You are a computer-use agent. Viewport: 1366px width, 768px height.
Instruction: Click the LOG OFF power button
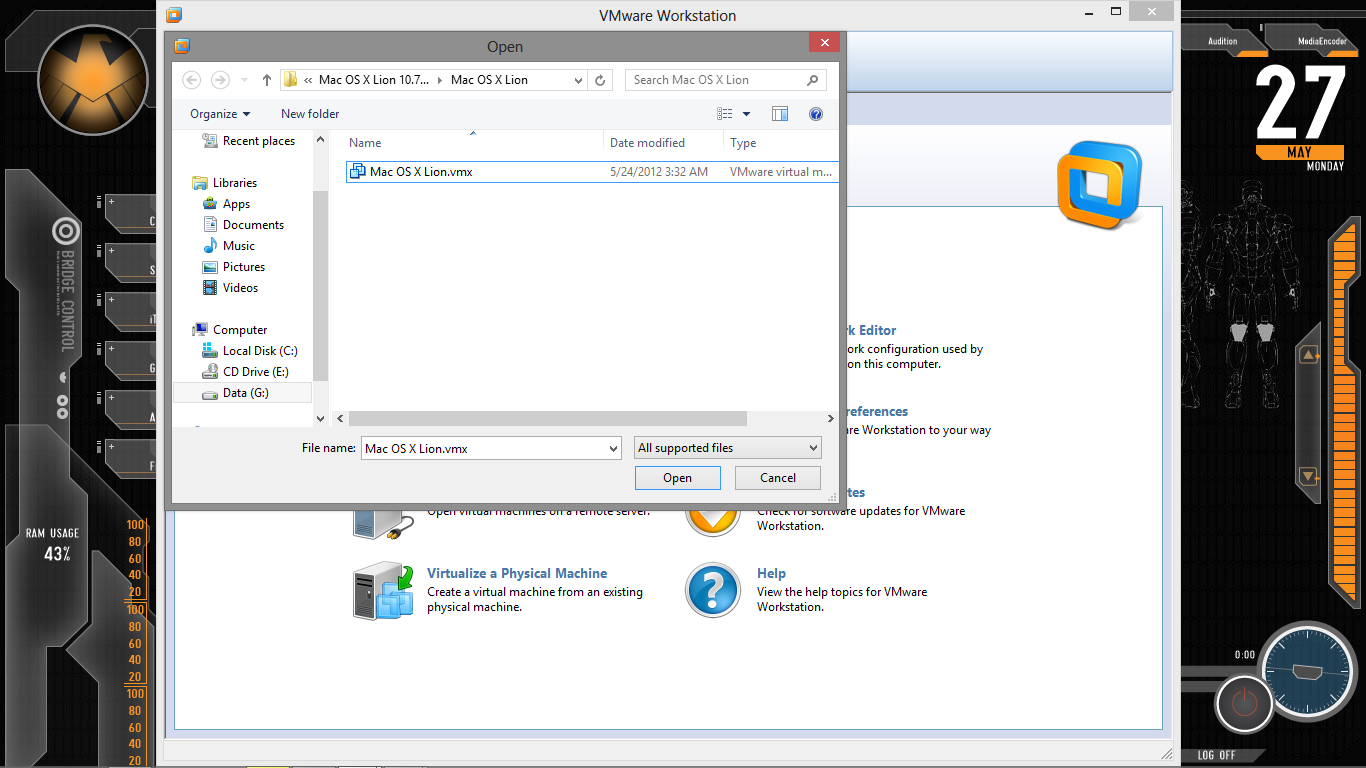pos(1243,703)
